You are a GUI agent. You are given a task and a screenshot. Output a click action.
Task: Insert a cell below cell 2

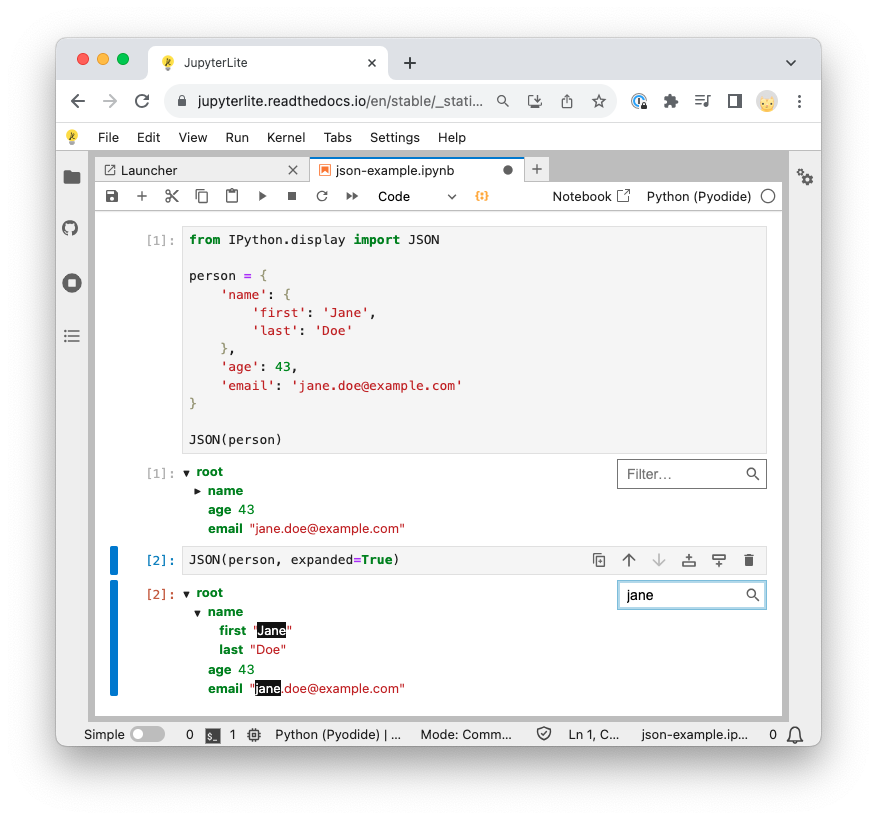pos(719,560)
